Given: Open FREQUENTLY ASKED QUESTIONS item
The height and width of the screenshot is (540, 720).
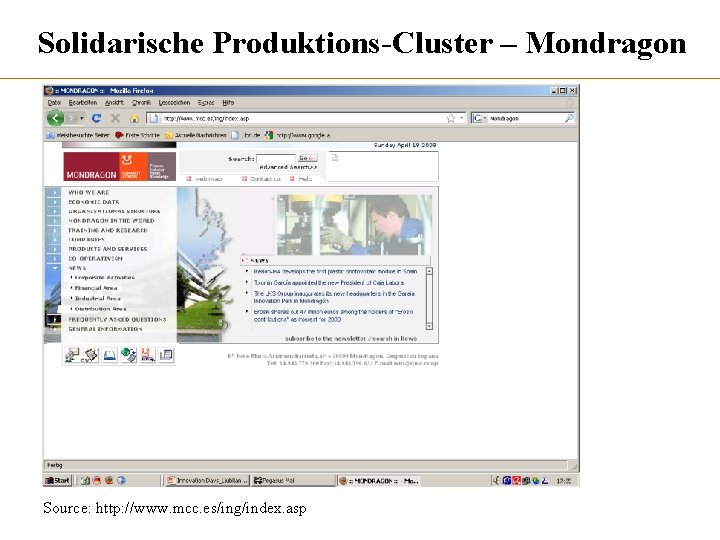Looking at the screenshot, I should pos(117,319).
